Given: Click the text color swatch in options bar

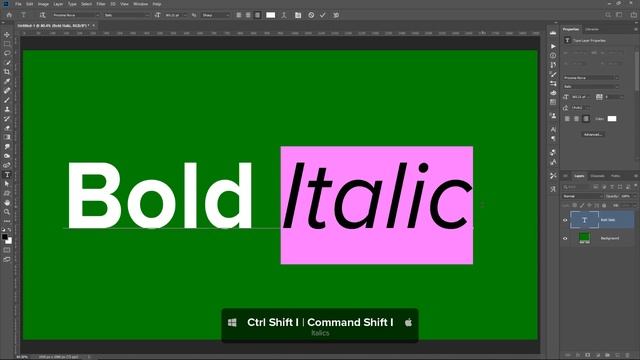Looking at the screenshot, I should click(x=271, y=15).
